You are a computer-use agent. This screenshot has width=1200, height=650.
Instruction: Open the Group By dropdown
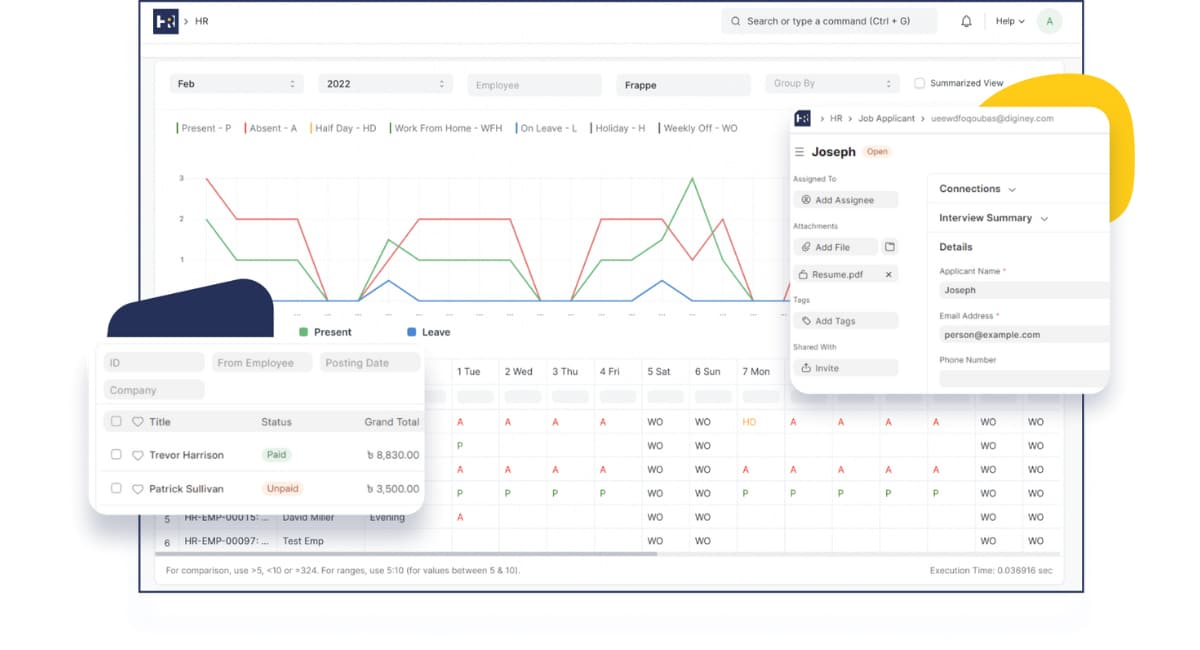[x=831, y=85]
